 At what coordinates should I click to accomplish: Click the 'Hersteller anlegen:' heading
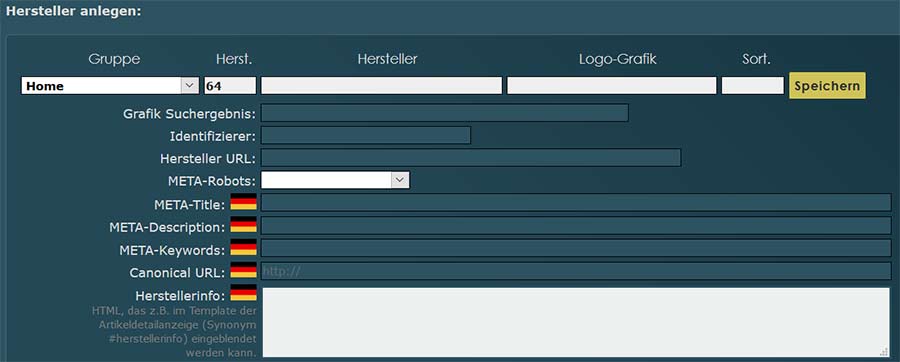73,11
